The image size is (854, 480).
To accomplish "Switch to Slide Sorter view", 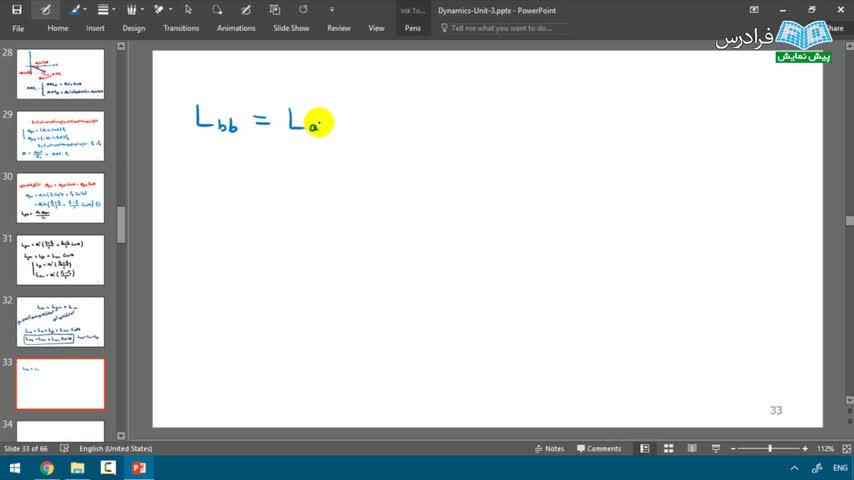I will tap(668, 448).
